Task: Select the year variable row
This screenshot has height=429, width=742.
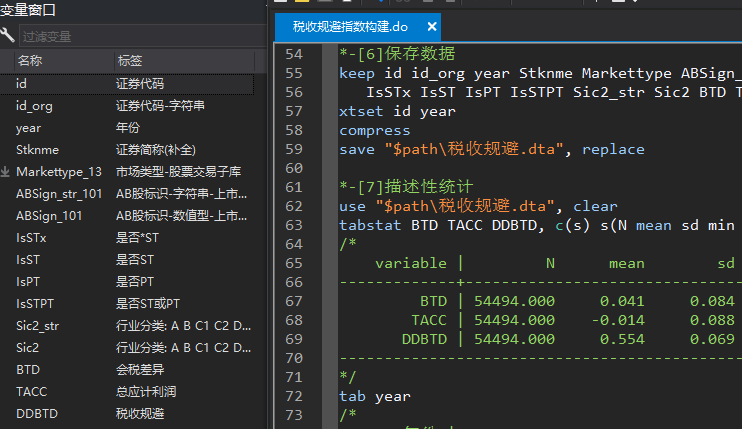Action: (29, 128)
